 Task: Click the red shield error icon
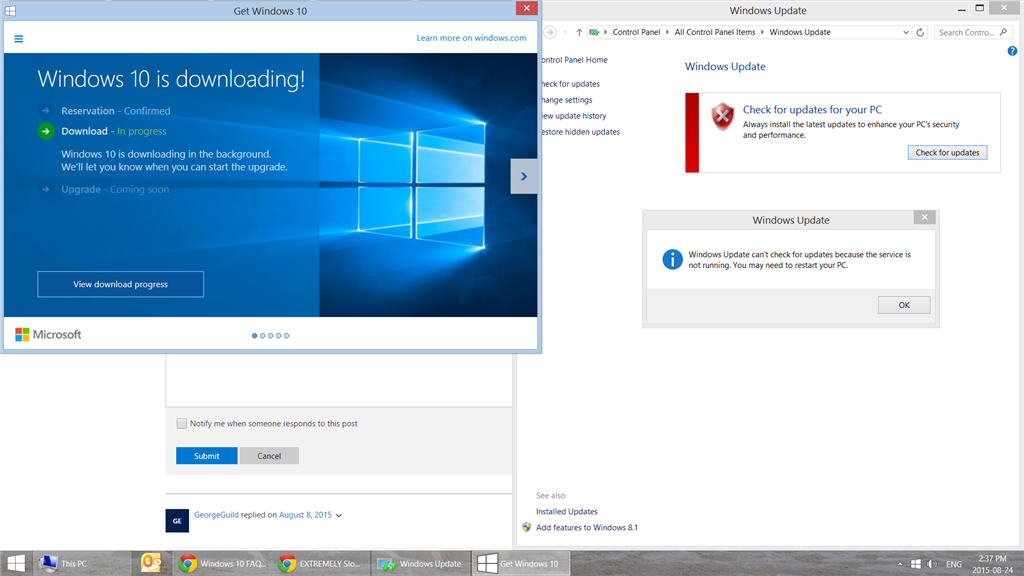[722, 117]
